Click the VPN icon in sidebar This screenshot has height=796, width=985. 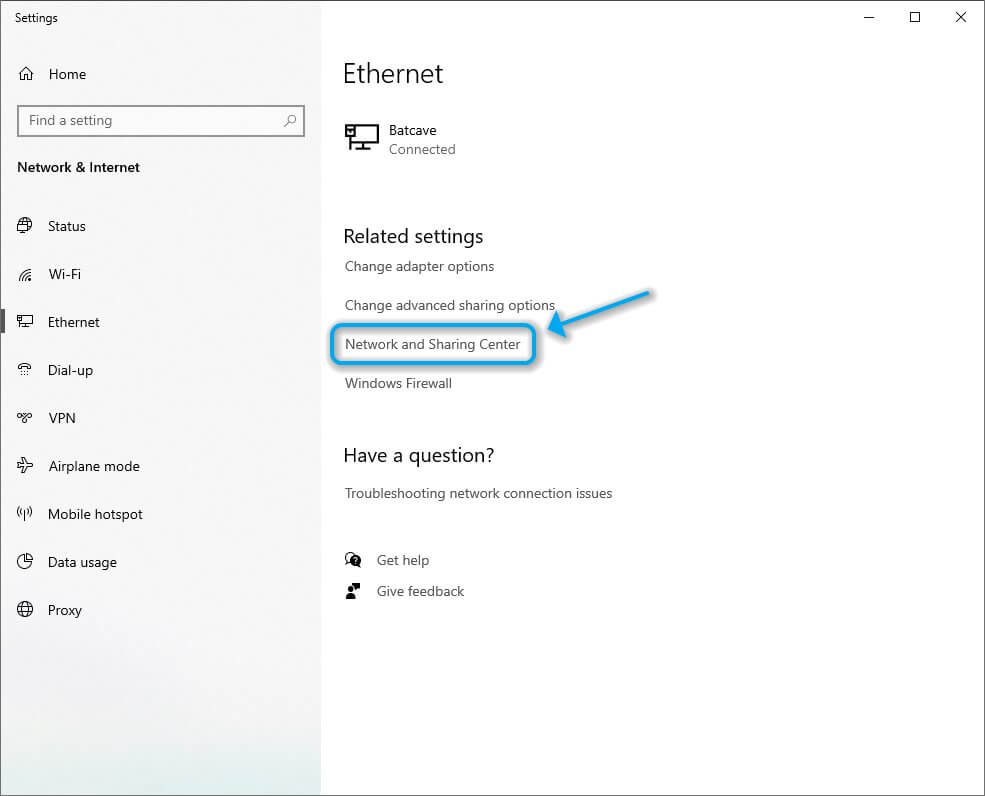(x=24, y=418)
